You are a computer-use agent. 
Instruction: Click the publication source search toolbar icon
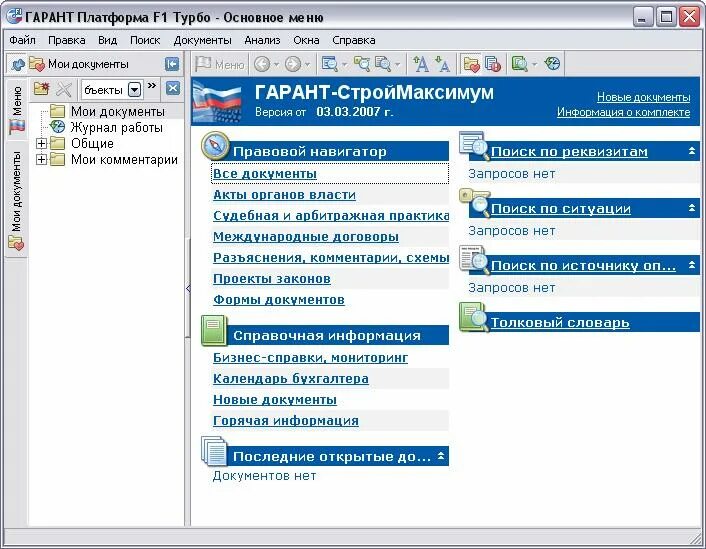tap(383, 64)
